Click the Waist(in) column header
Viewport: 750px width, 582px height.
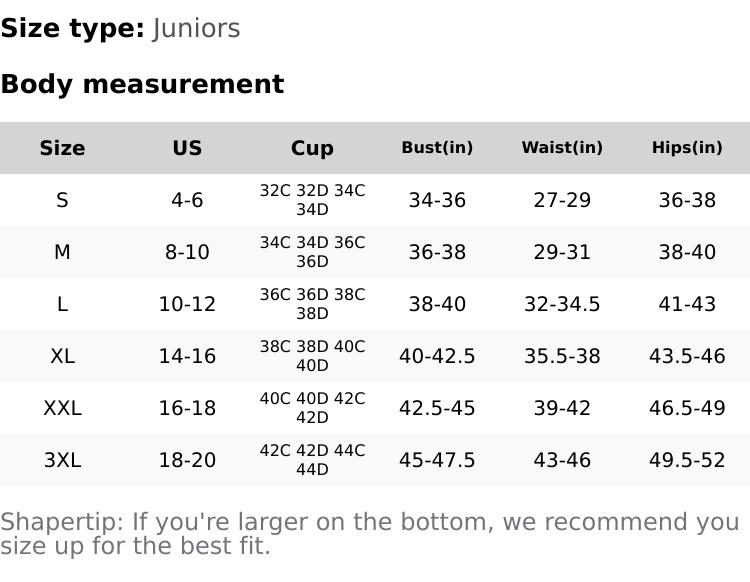[x=562, y=148]
